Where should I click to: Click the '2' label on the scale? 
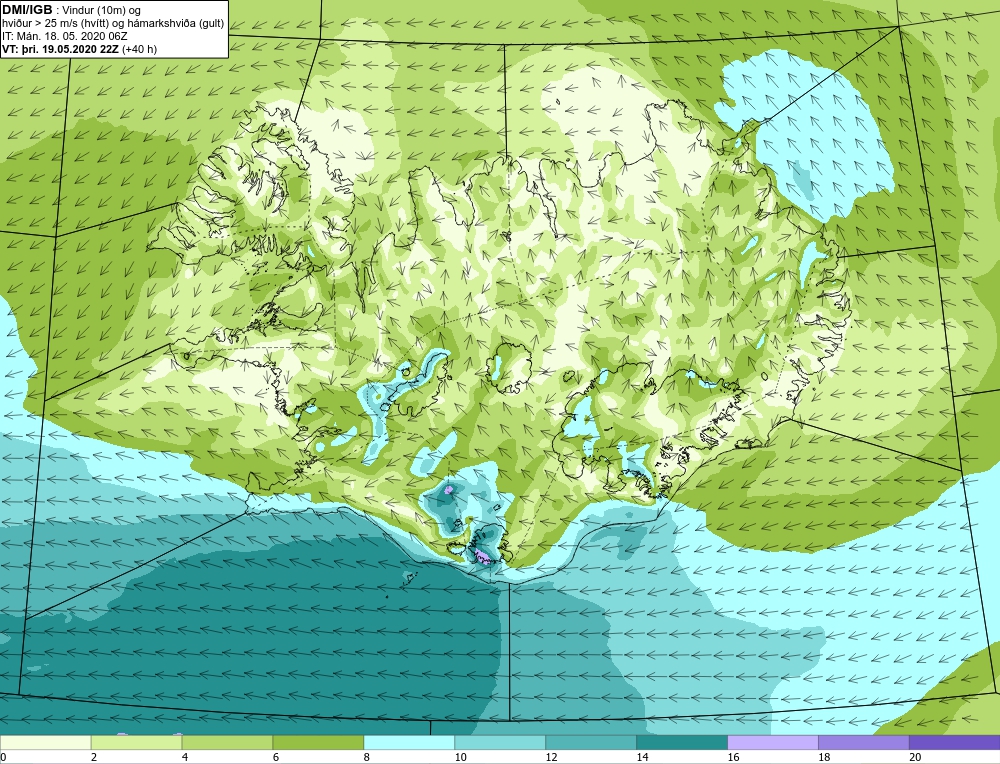coord(94,757)
